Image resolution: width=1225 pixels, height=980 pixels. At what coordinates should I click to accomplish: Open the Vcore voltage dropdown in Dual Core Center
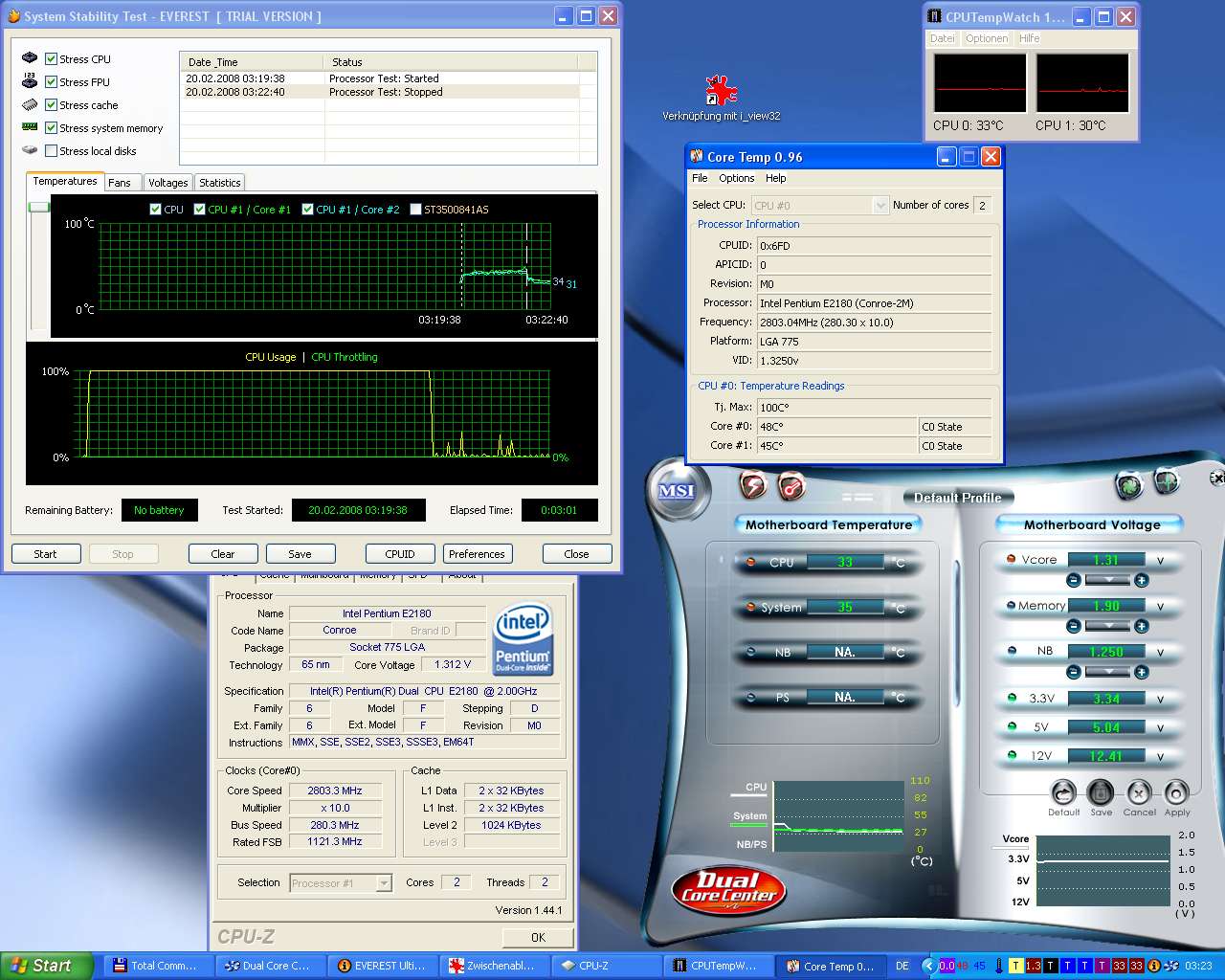1107,580
